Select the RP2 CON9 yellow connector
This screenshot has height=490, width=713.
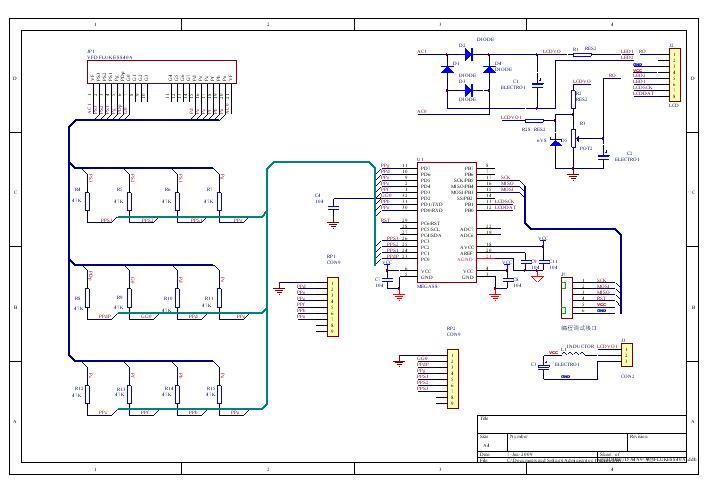(452, 379)
